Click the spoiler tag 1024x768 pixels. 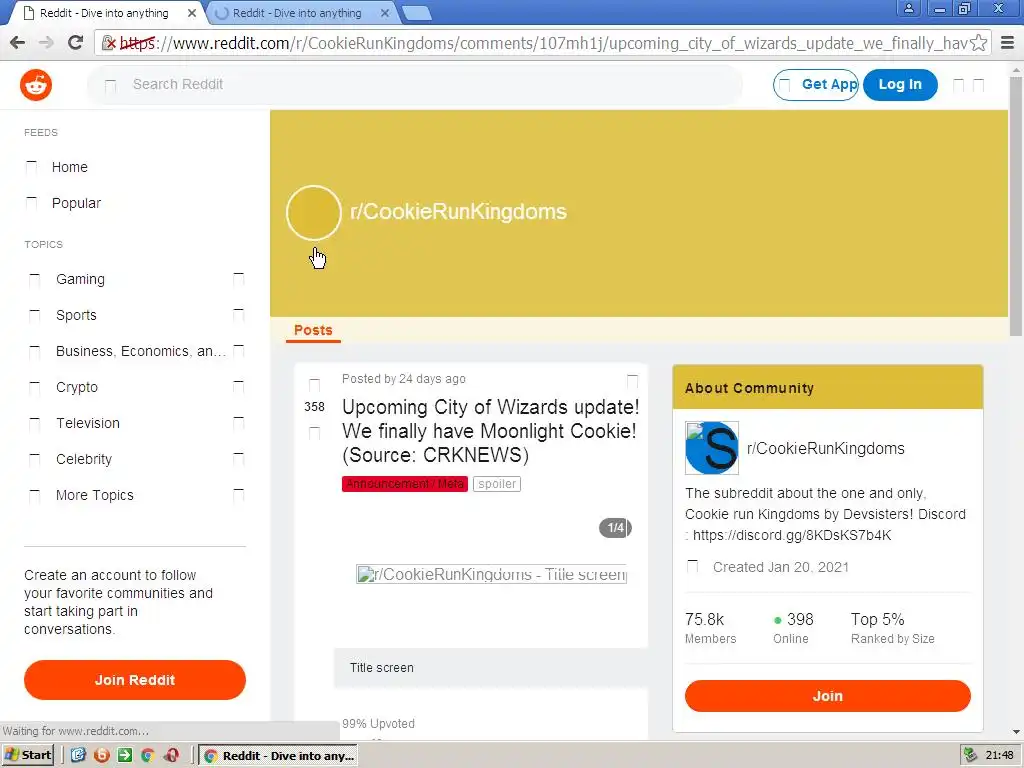497,484
